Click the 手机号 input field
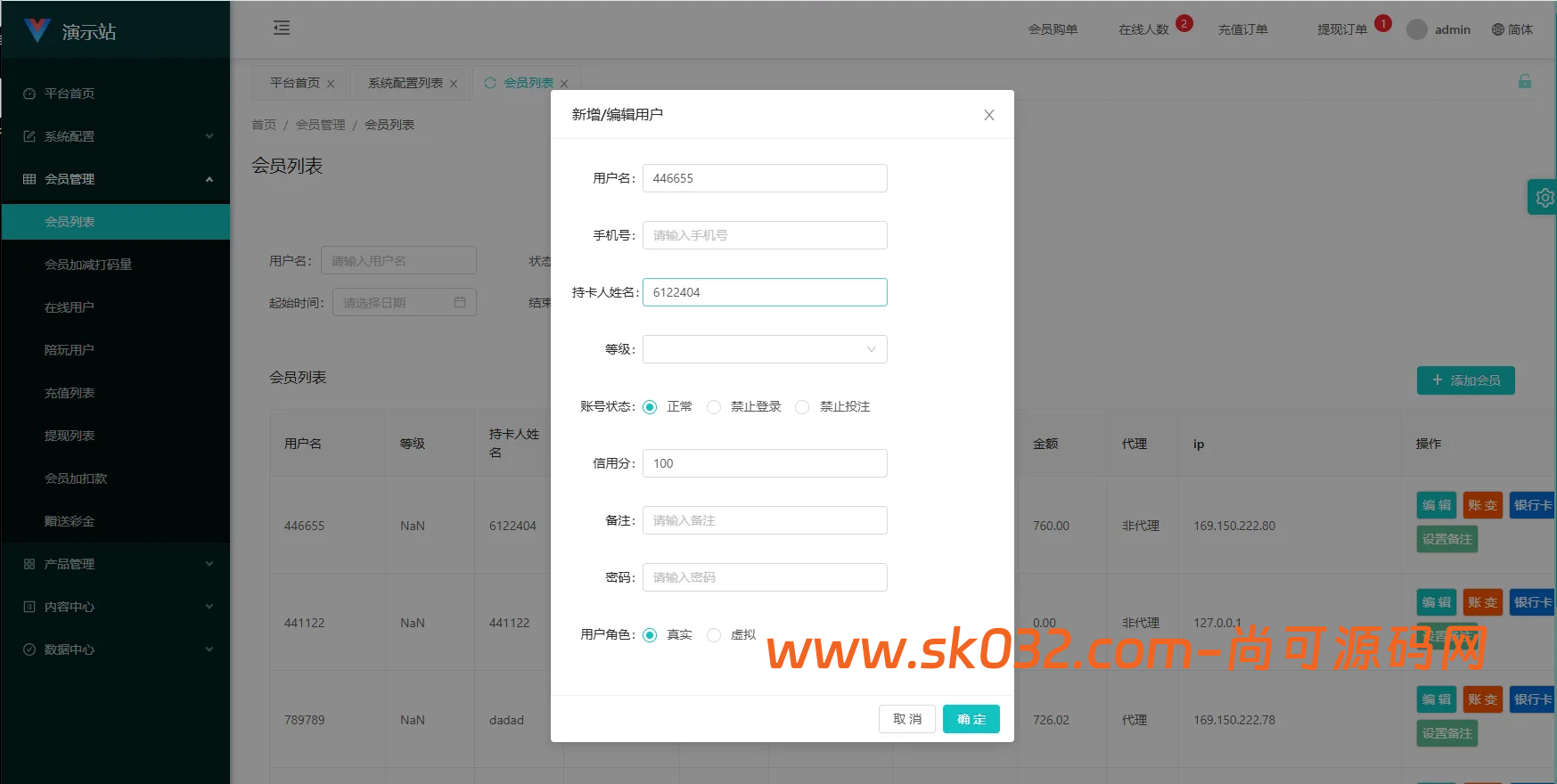Viewport: 1557px width, 784px height. pyautogui.click(x=765, y=235)
